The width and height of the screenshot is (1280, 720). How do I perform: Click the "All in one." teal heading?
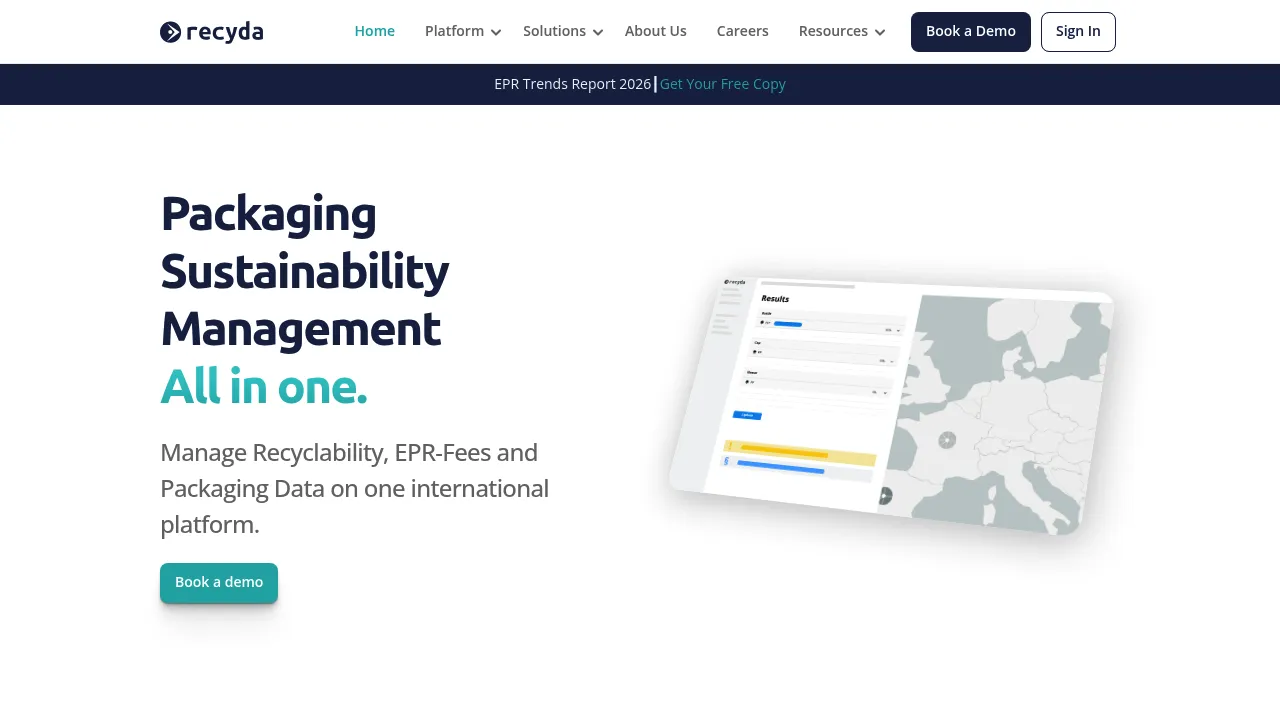pos(264,387)
